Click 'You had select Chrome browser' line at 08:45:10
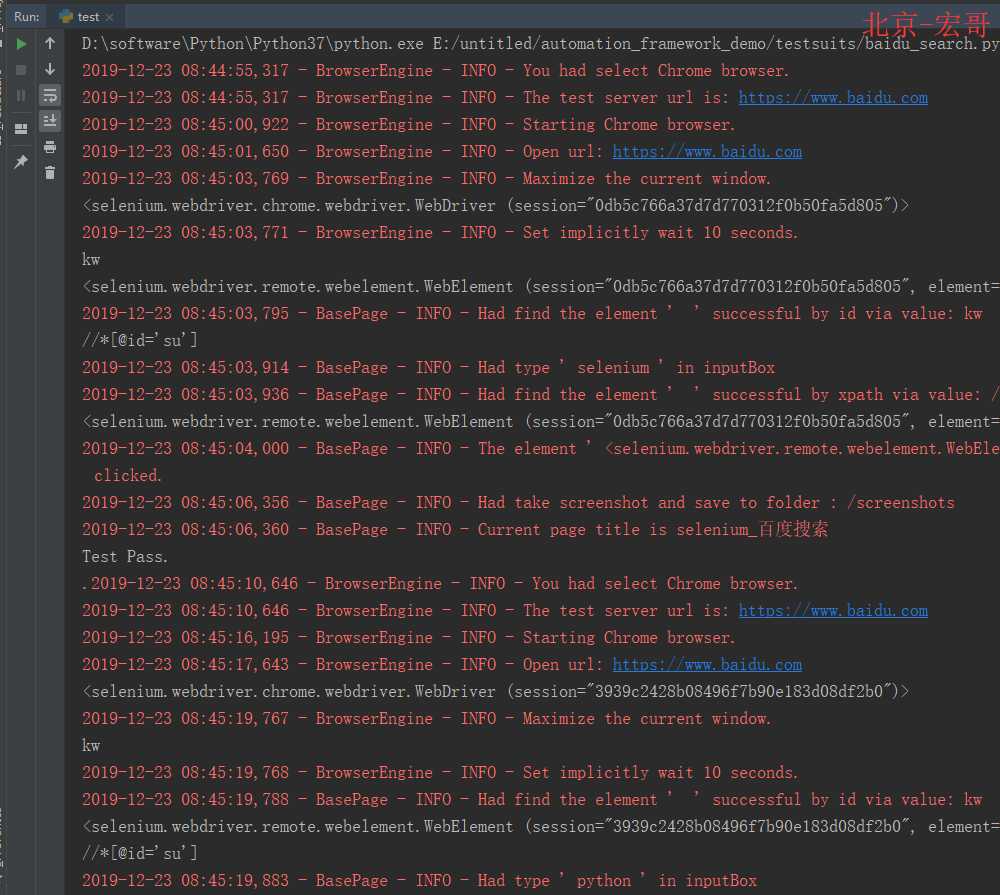The image size is (1000, 895). click(x=440, y=584)
